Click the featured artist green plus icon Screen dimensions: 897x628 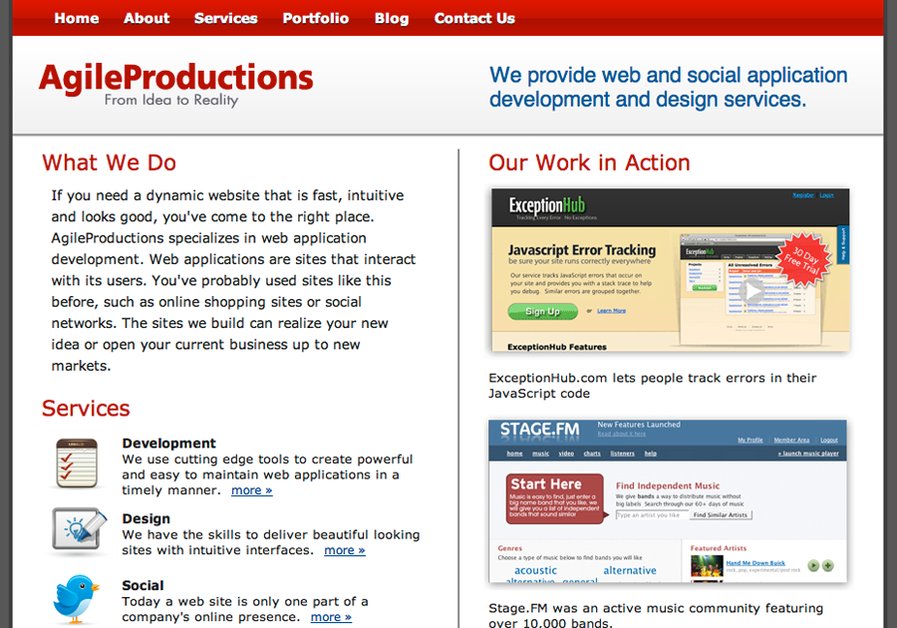pyautogui.click(x=828, y=566)
